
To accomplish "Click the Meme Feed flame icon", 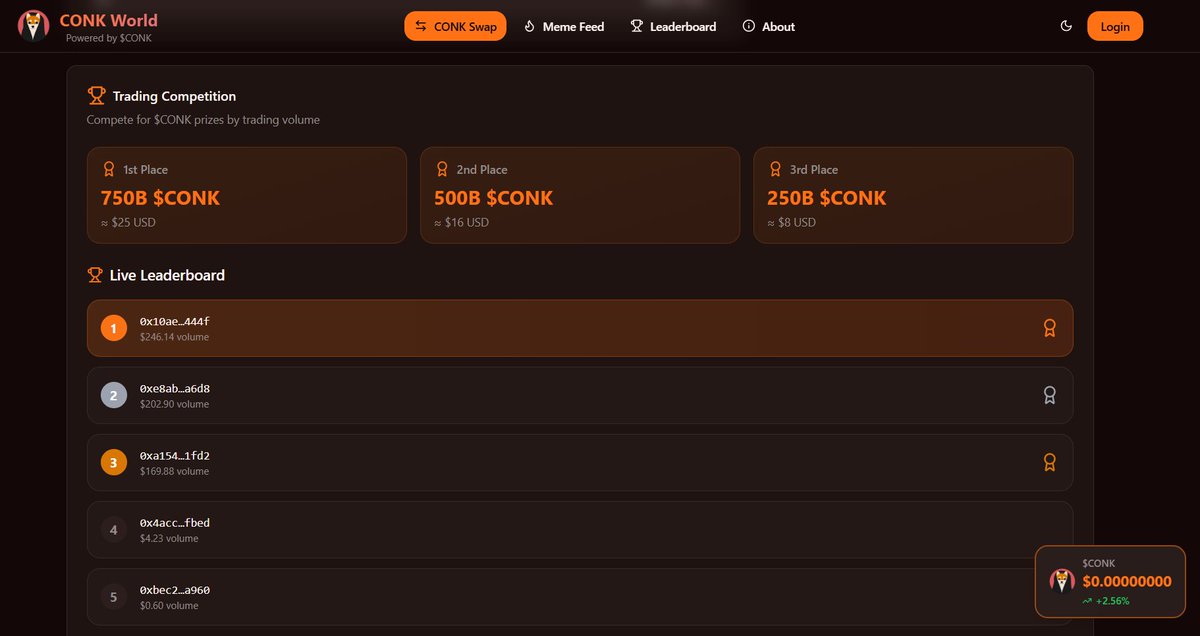I will (530, 26).
